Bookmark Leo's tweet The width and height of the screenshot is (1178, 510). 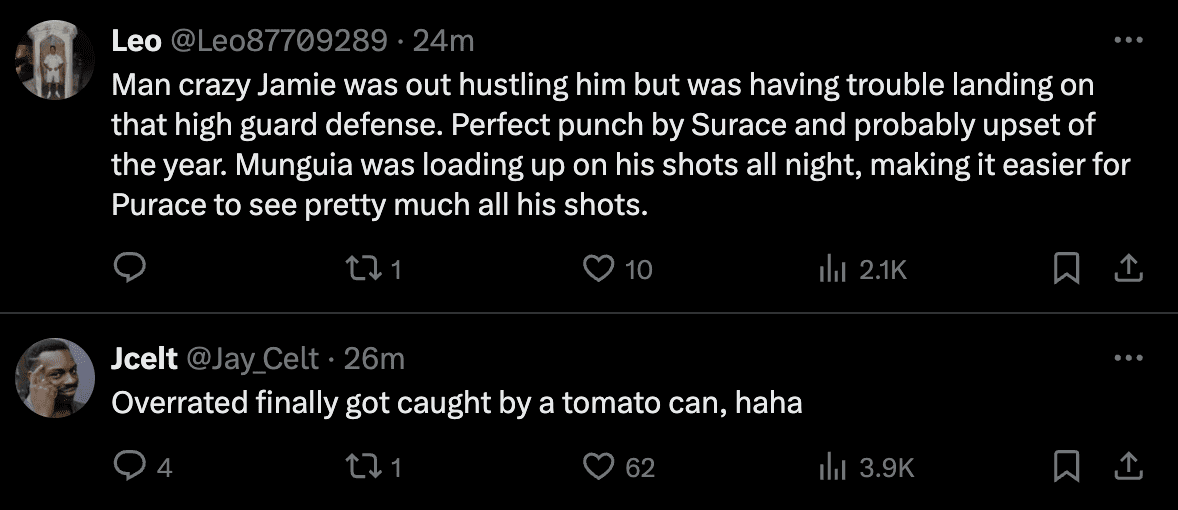(1067, 267)
